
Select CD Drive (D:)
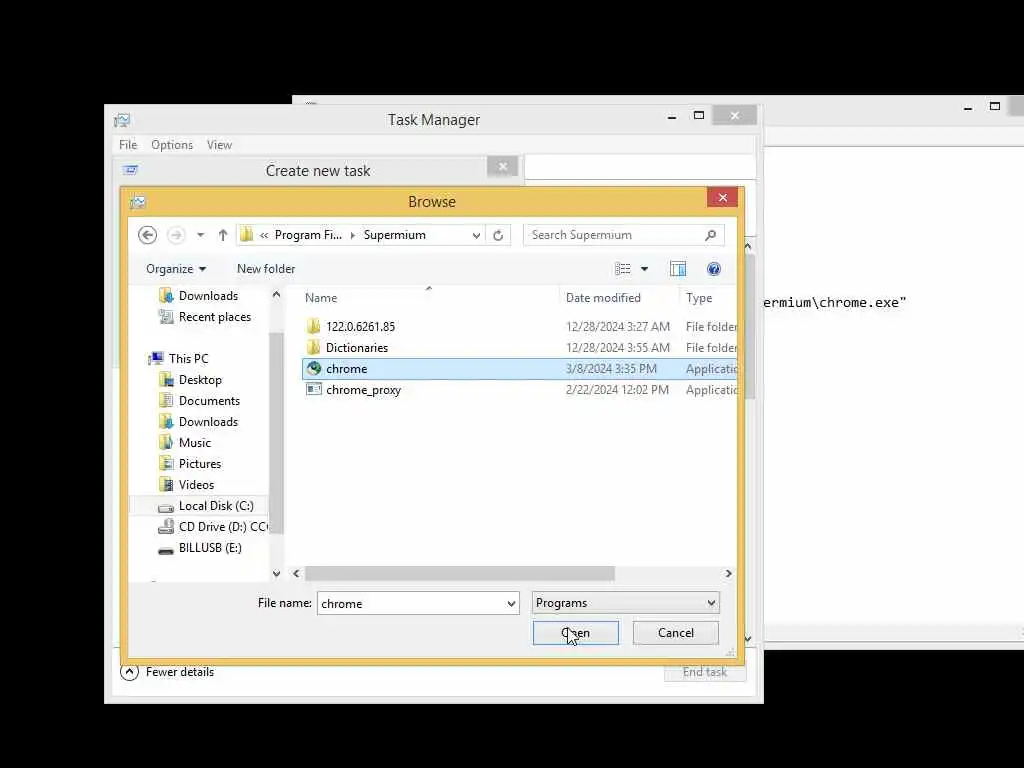coord(213,527)
